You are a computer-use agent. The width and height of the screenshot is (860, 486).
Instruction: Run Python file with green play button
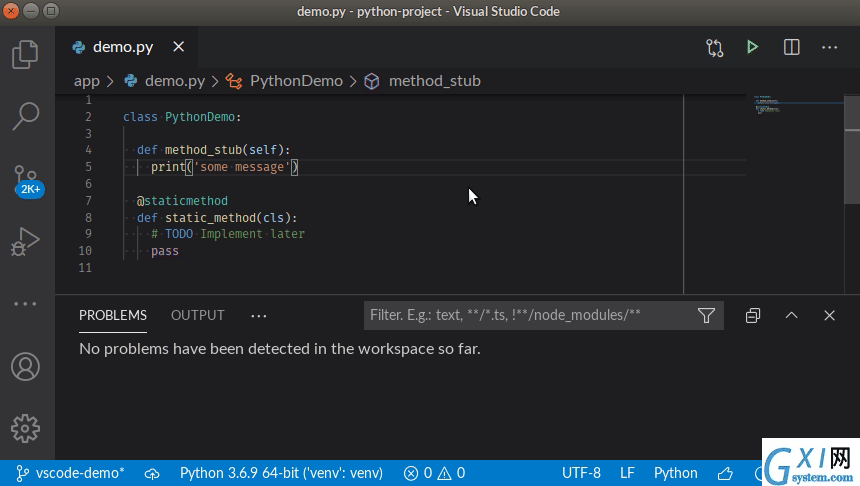tap(752, 47)
